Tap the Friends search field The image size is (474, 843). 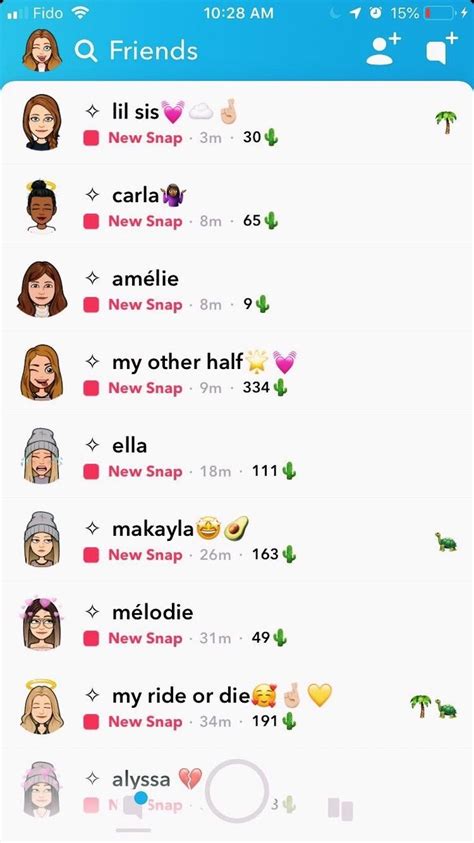pos(137,51)
